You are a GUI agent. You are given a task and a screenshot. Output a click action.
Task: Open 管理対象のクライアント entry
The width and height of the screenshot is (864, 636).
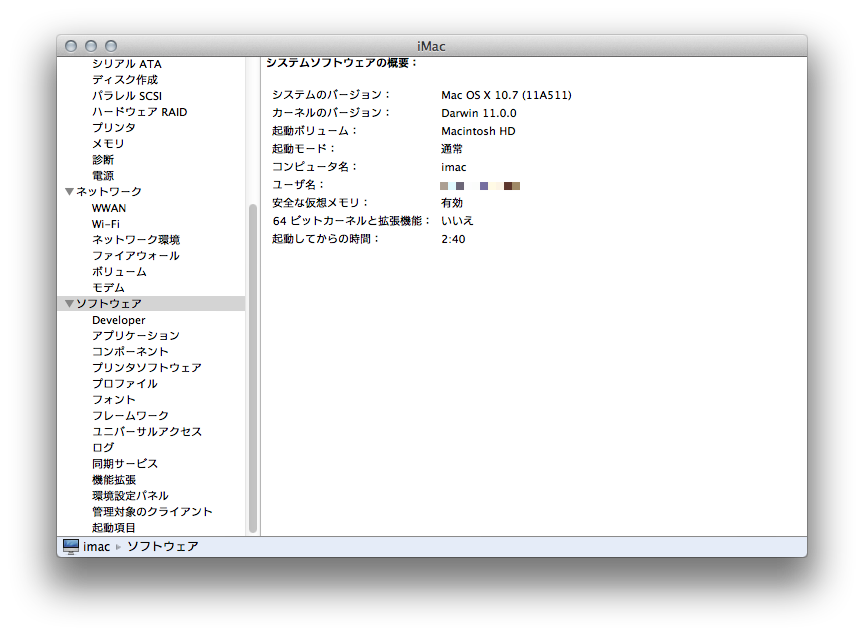(152, 511)
